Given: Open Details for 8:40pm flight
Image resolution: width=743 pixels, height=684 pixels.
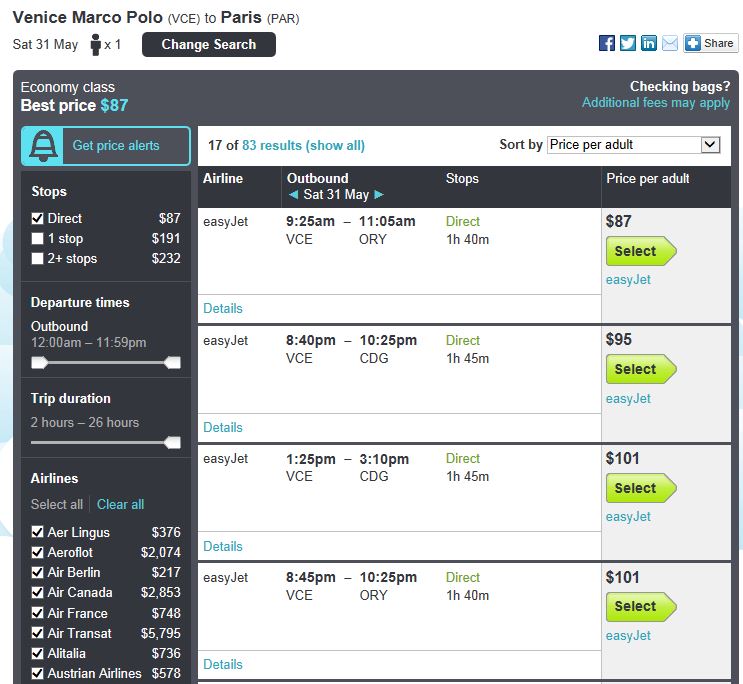Looking at the screenshot, I should click(x=223, y=428).
